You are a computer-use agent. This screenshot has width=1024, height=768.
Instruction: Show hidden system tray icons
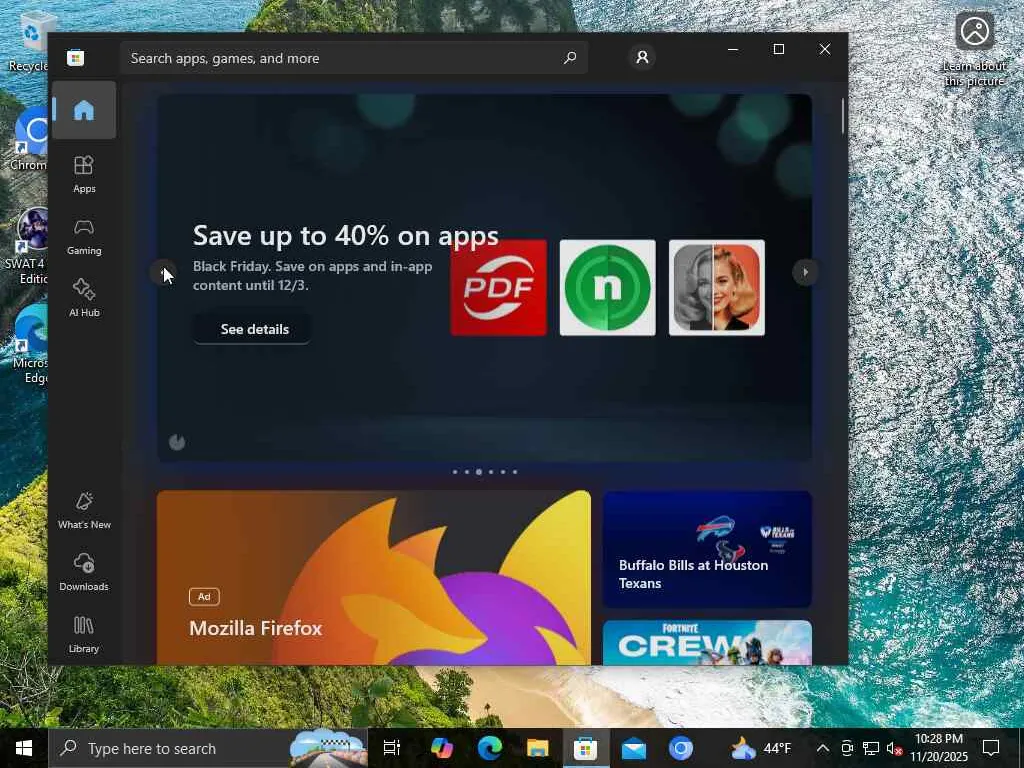(x=823, y=748)
